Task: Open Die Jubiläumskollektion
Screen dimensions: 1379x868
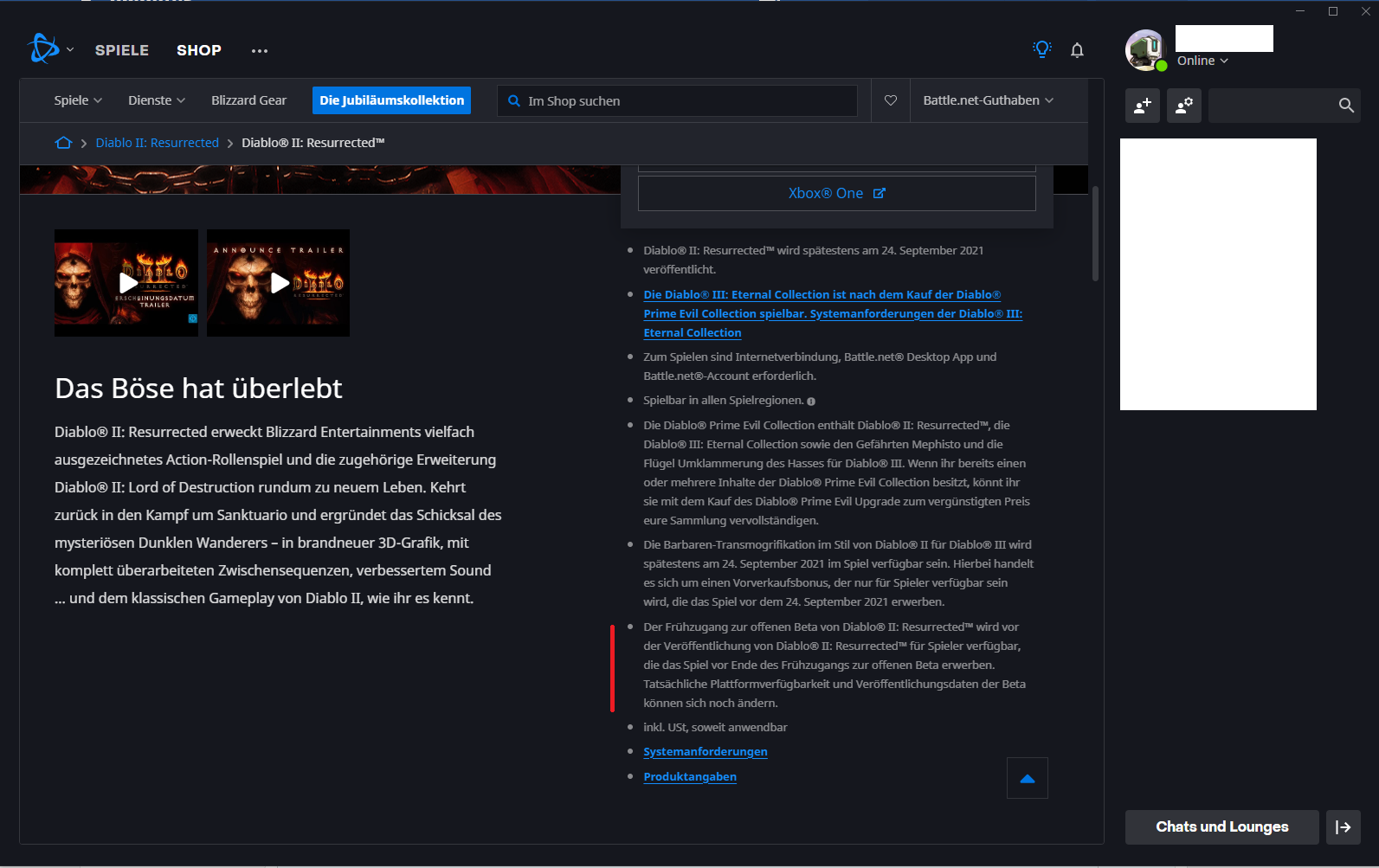Action: [x=391, y=100]
